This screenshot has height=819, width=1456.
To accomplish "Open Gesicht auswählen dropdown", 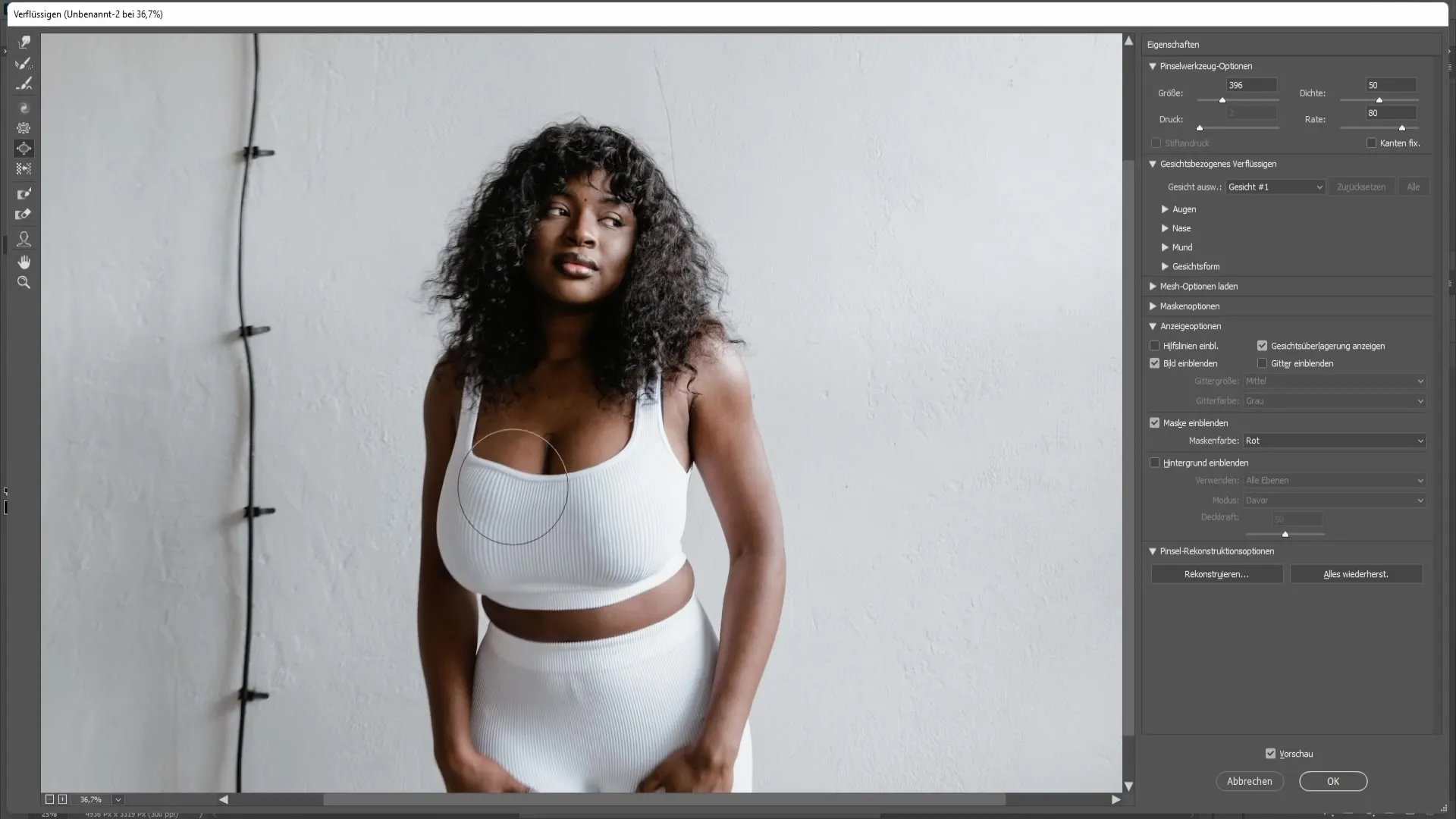I will 1276,187.
